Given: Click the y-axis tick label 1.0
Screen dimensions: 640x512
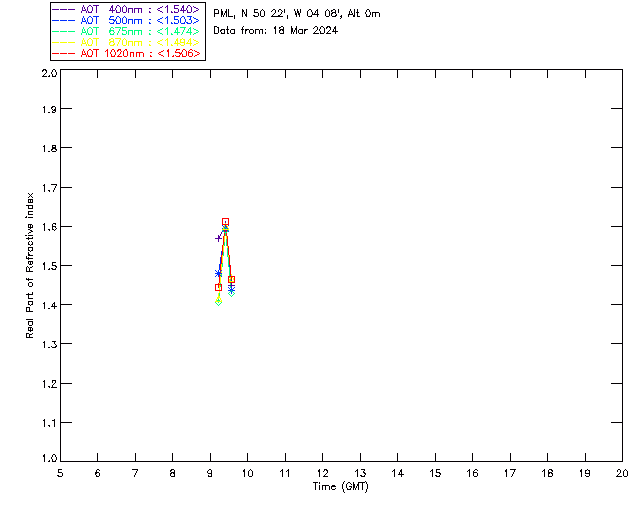Looking at the screenshot, I should [x=49, y=459].
